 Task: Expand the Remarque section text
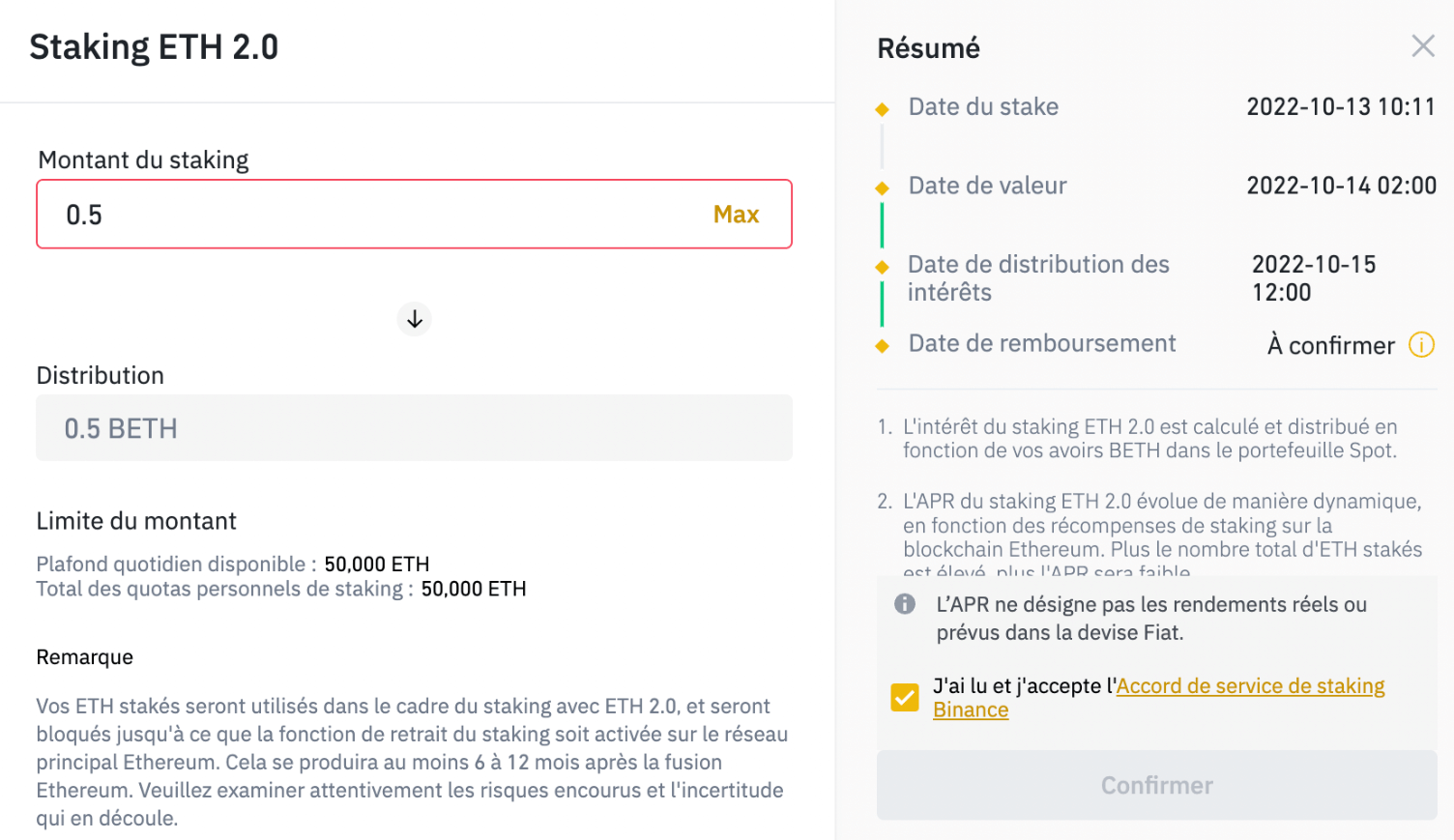point(85,656)
